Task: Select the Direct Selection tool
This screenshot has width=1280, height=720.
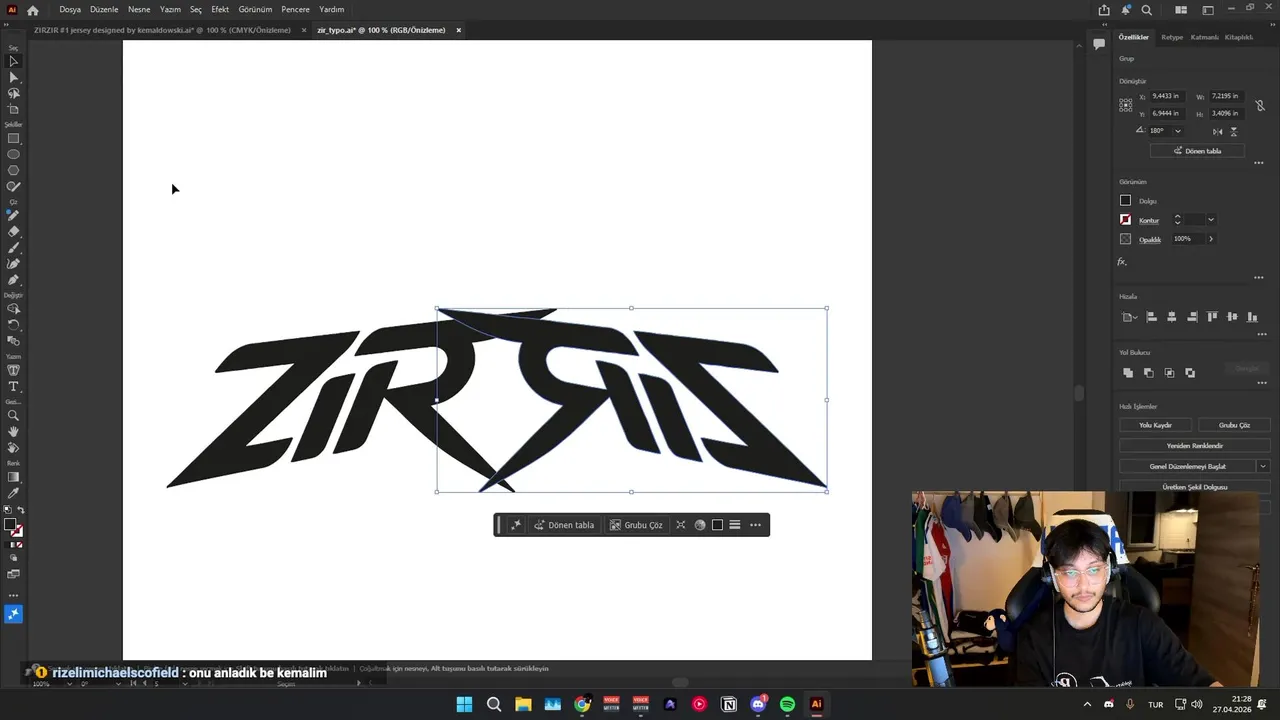Action: pyautogui.click(x=13, y=77)
